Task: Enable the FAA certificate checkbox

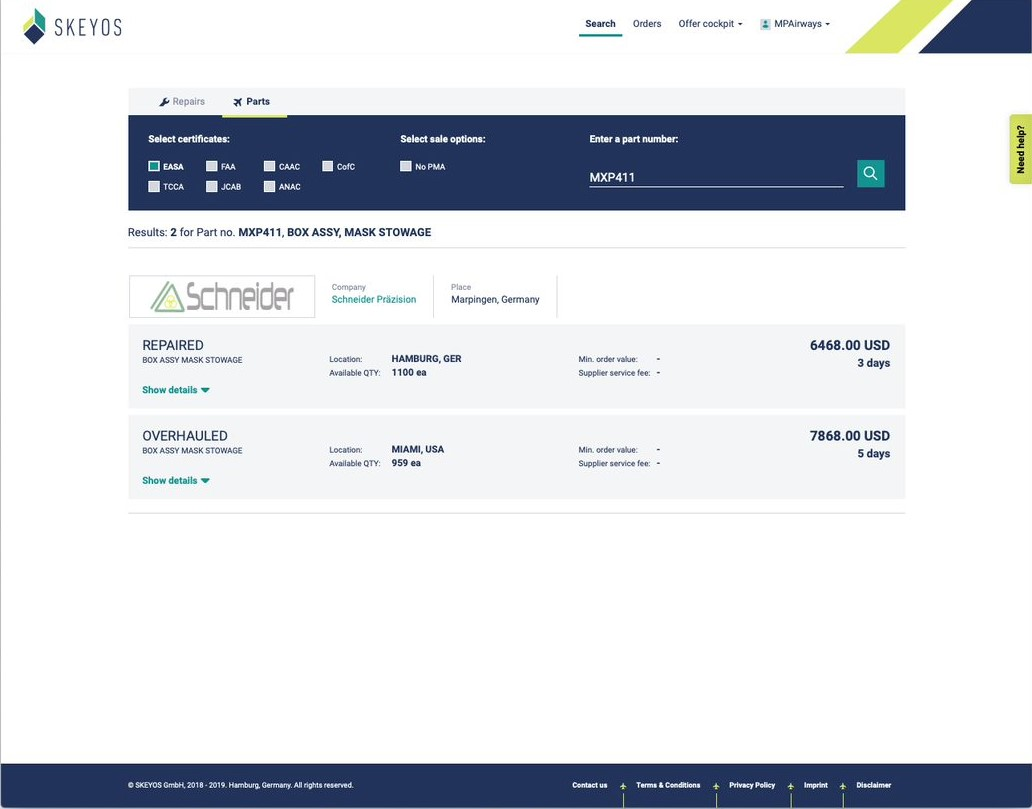Action: (x=212, y=167)
